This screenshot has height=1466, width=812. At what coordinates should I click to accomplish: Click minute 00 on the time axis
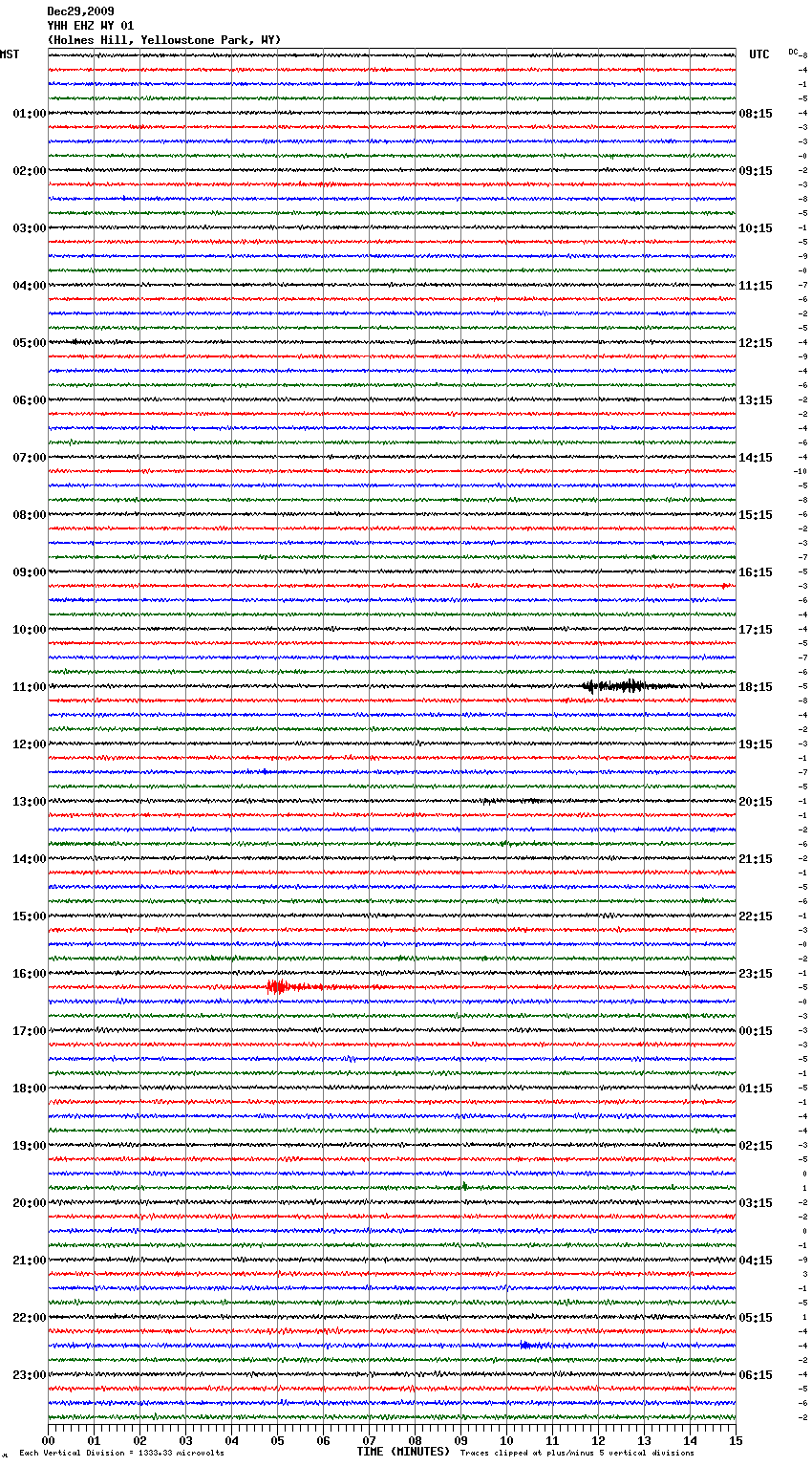49,1440
